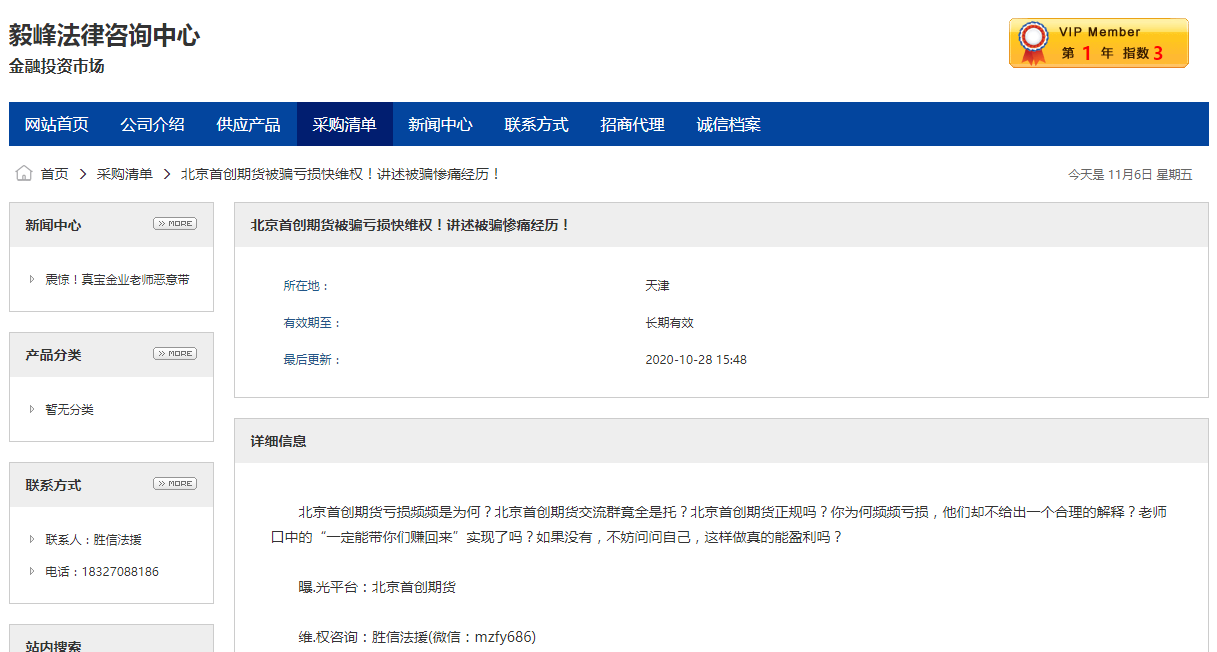Screen dimensions: 1217x652
Task: Click contact row 联系人：胜信法援
Action: coord(93,540)
